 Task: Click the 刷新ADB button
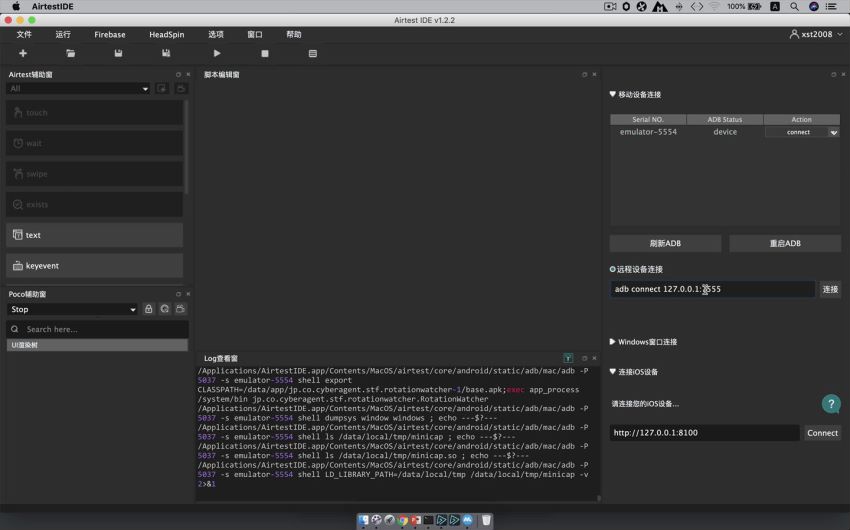[665, 243]
